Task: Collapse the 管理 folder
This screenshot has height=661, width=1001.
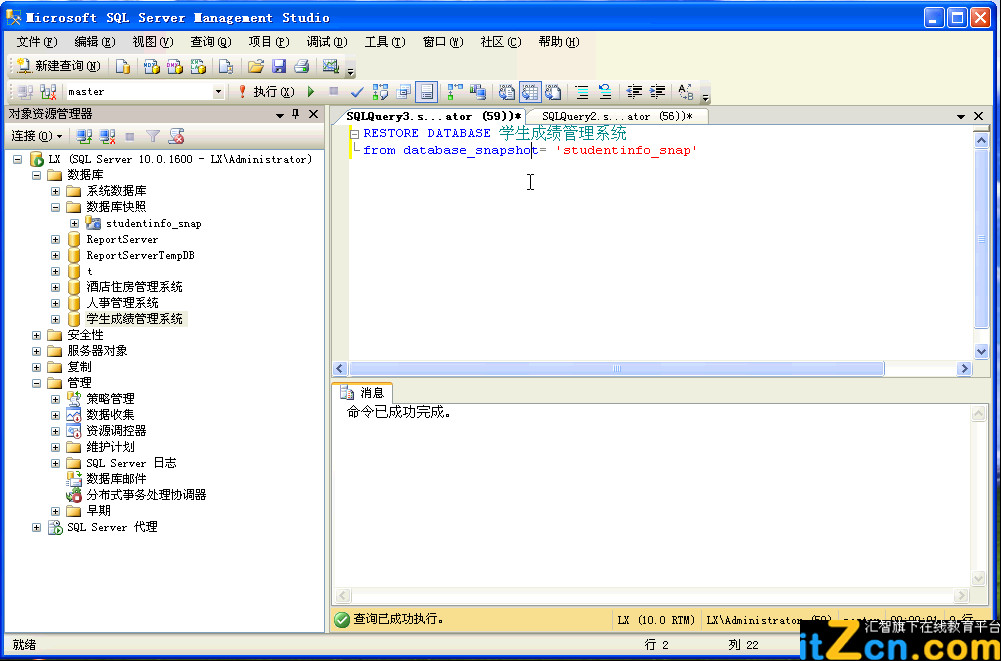Action: [36, 383]
